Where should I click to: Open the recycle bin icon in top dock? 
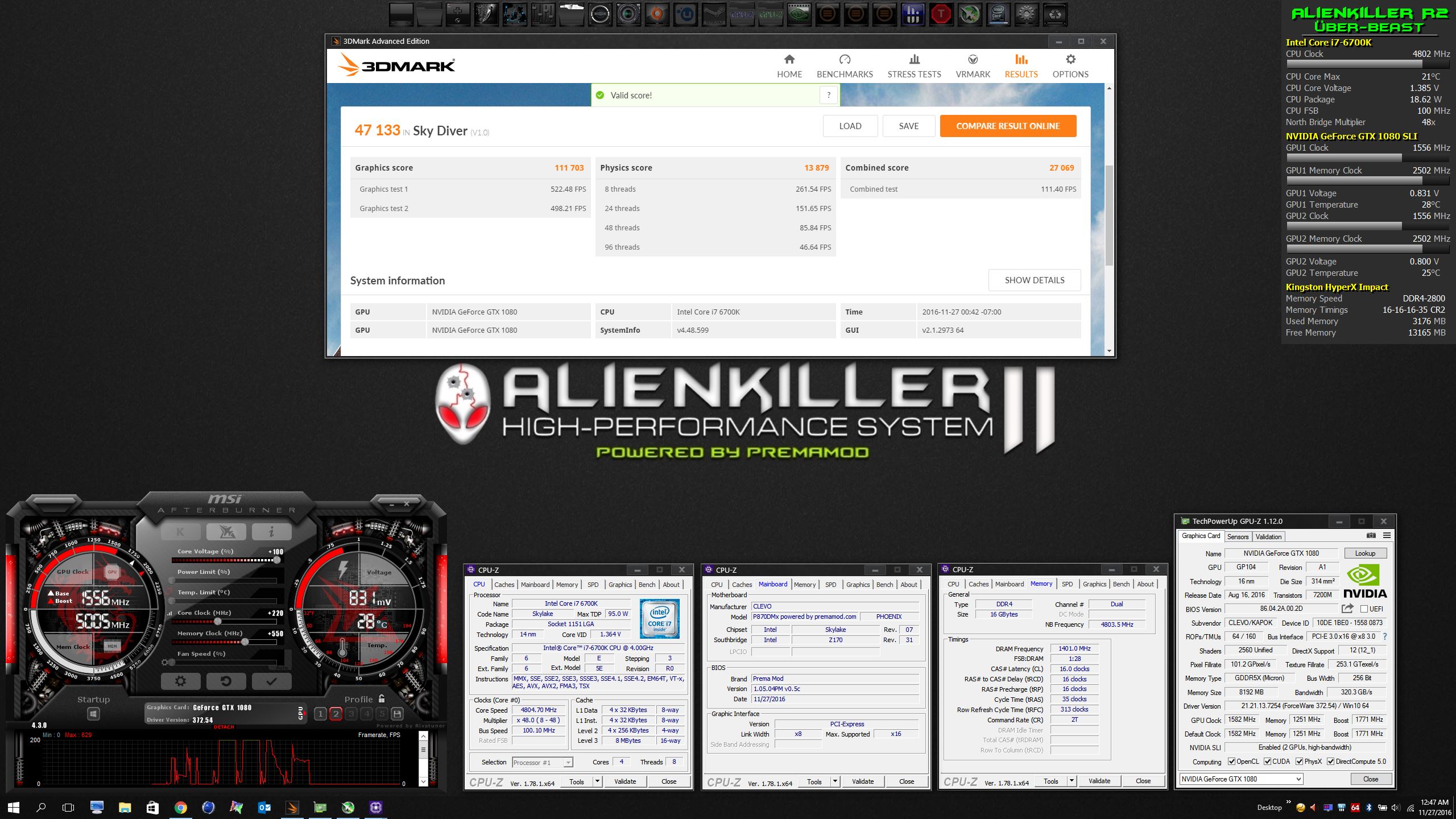[1055, 14]
